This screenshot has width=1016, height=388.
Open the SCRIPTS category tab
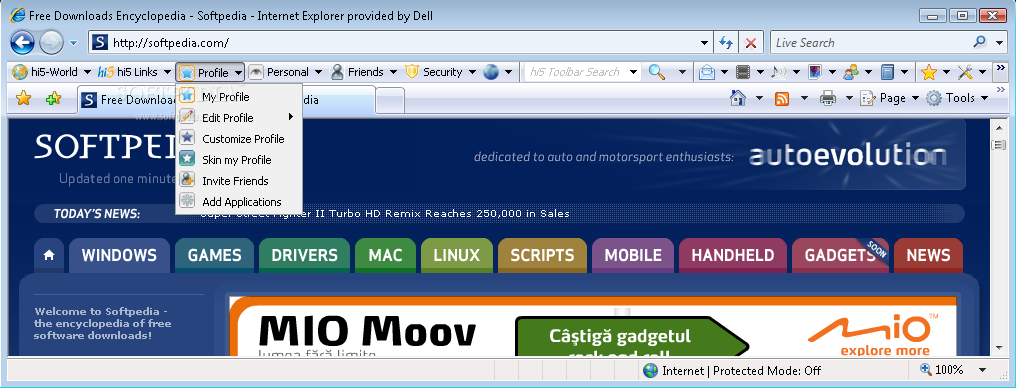542,255
